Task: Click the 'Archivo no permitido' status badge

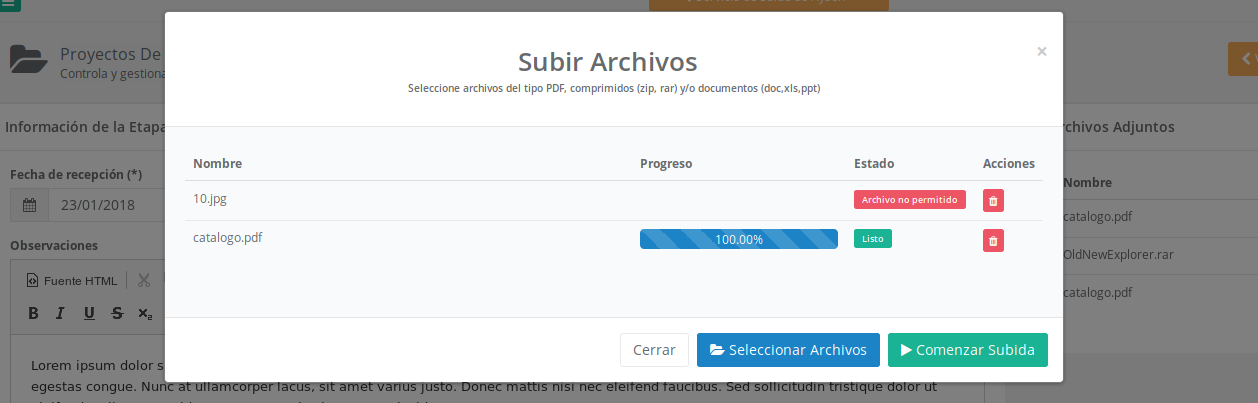Action: click(909, 199)
